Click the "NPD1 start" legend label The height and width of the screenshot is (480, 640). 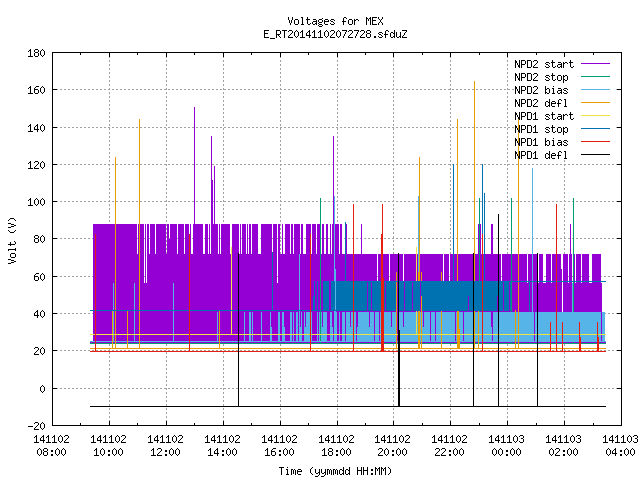pyautogui.click(x=544, y=116)
